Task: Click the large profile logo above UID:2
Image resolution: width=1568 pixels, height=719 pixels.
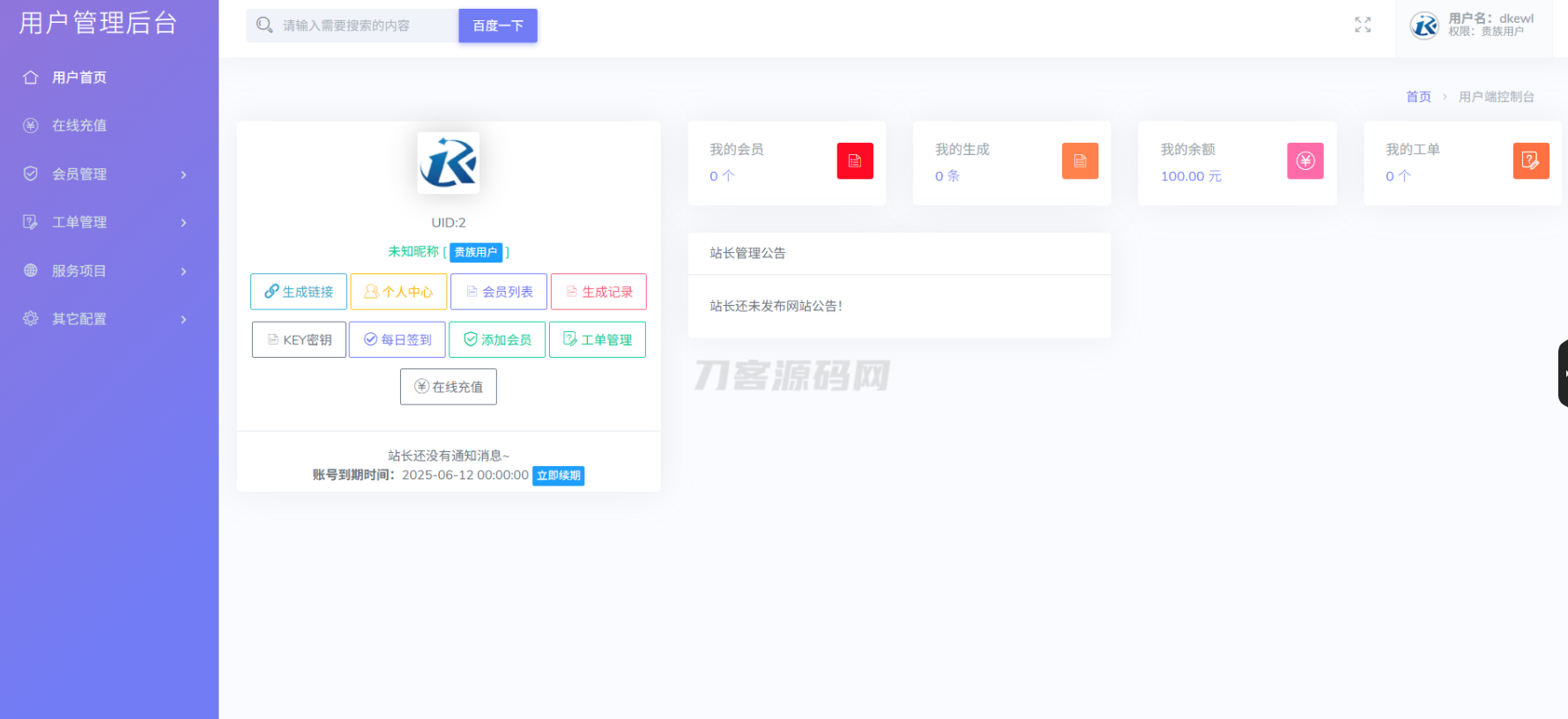Action: pos(449,163)
